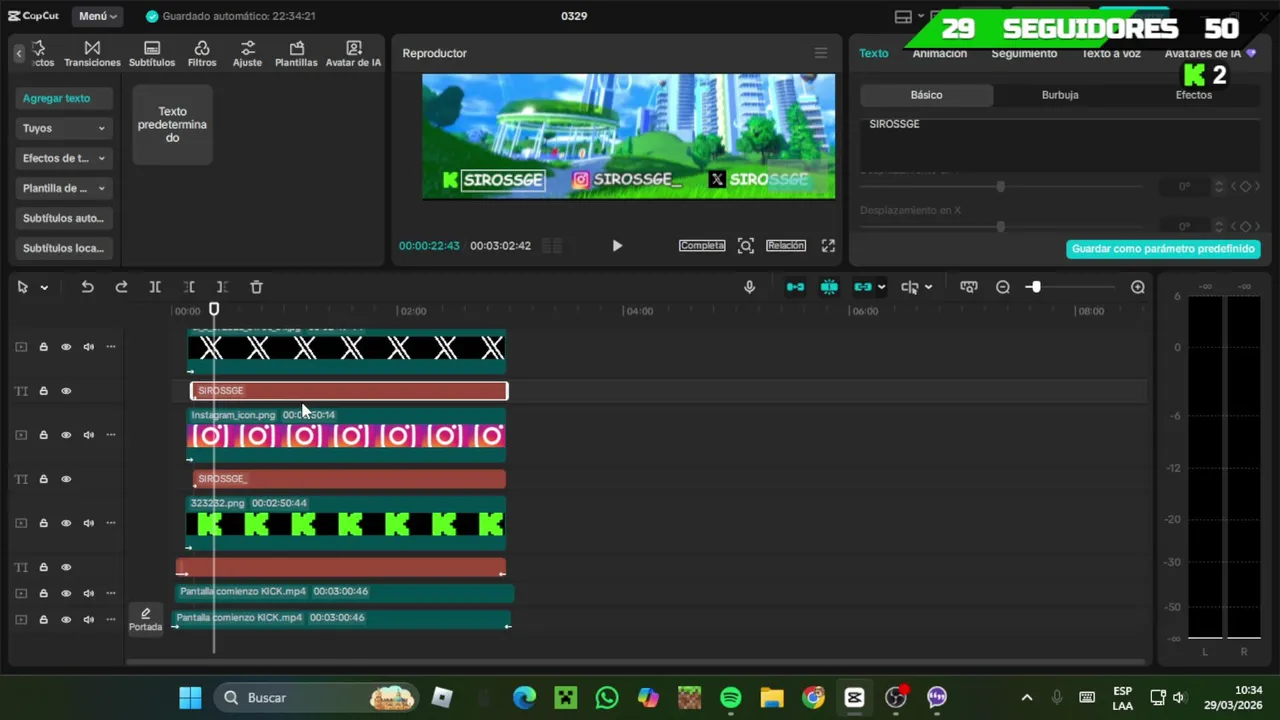Select the Burbuja sub-tab
Screen dimensions: 1280x720
(x=1060, y=95)
